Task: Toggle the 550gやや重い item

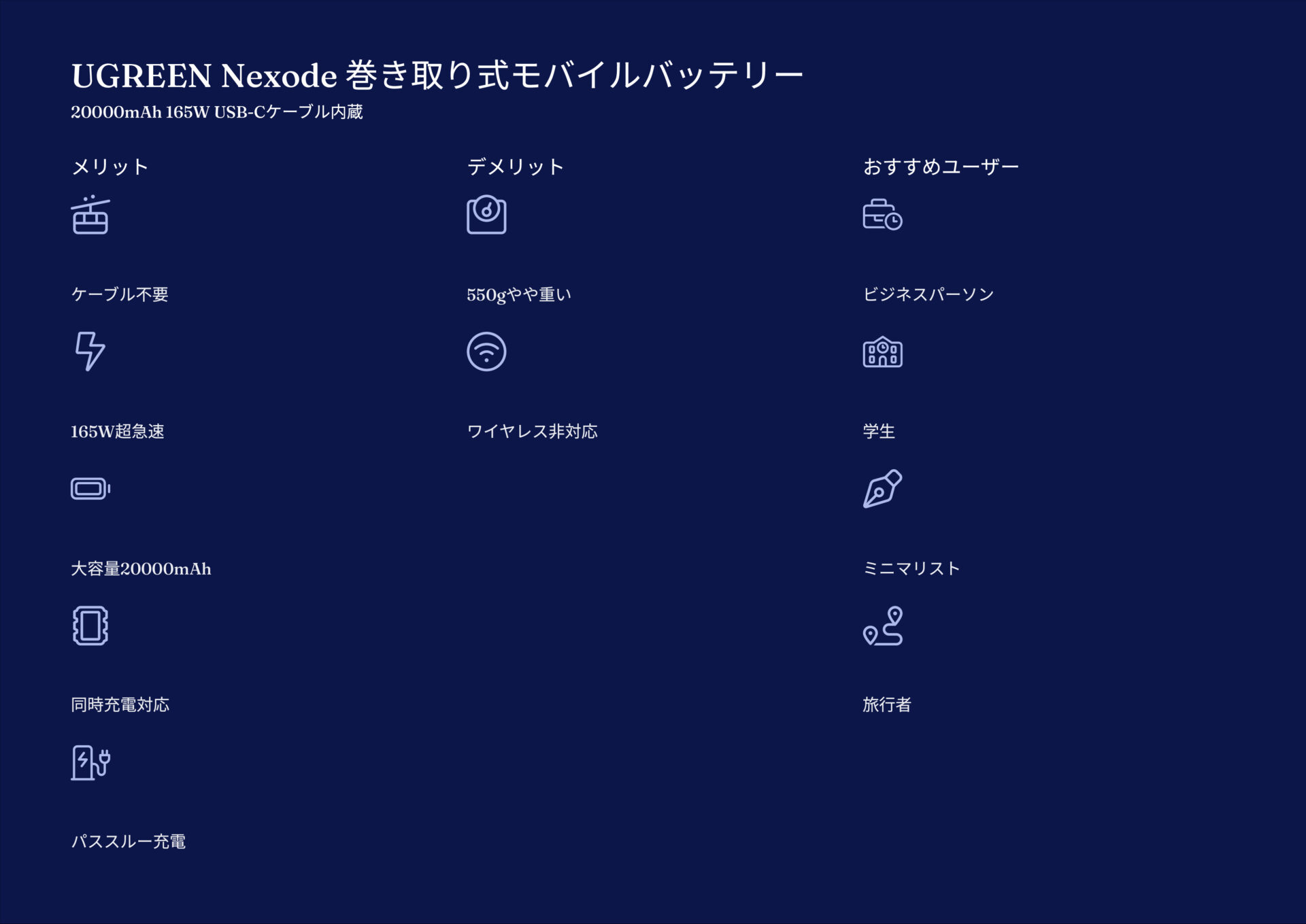Action: coord(519,294)
